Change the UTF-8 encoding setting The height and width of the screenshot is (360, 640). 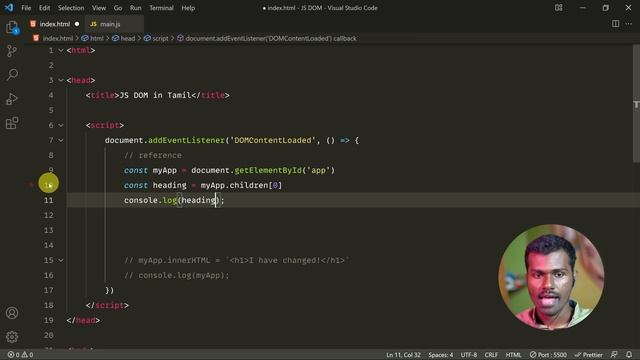pos(469,355)
